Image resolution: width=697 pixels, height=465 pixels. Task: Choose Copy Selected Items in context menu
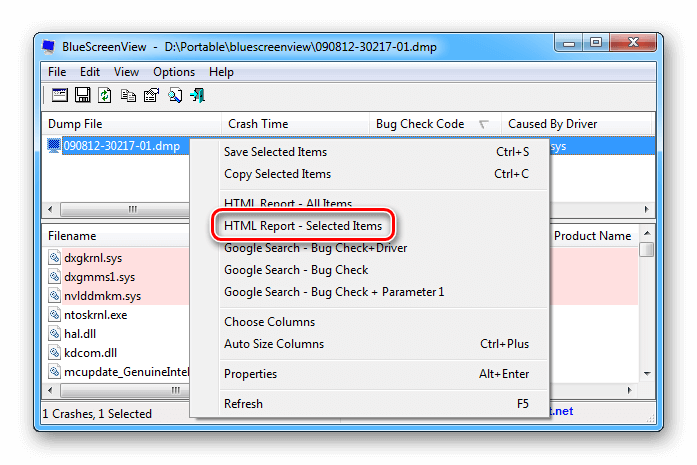(370, 174)
